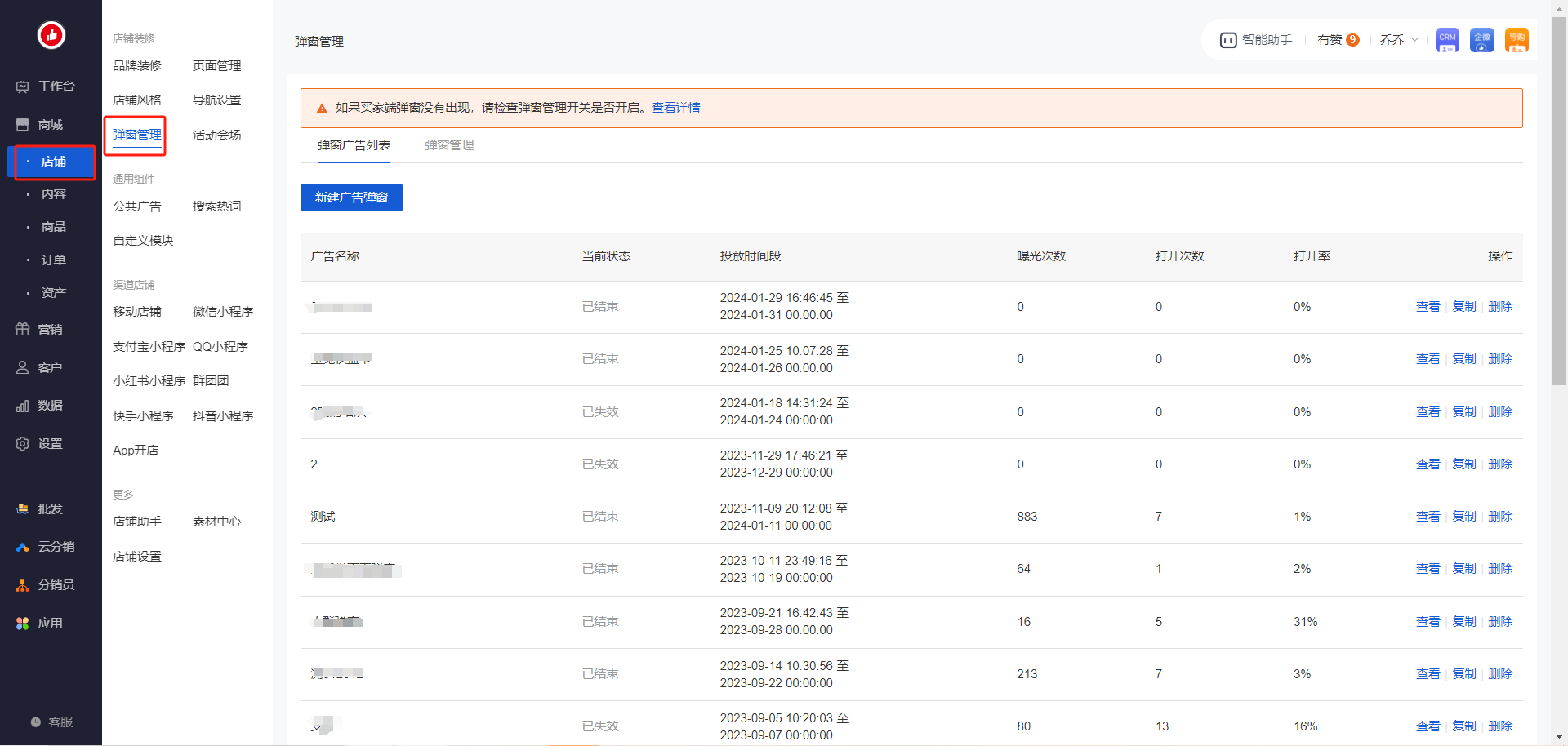Click the 企微 app icon
Screen dimensions: 1568x746
(x=1482, y=40)
